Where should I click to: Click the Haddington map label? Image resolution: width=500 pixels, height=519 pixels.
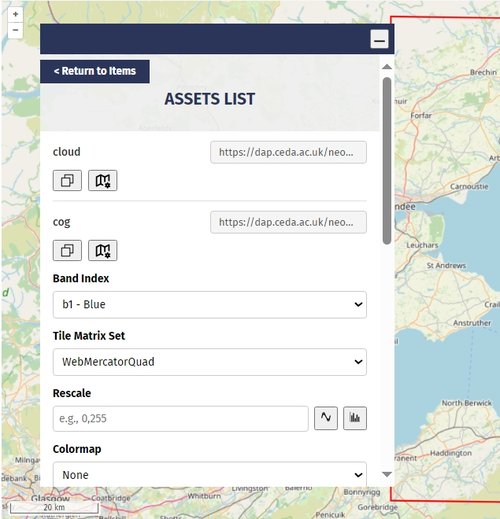[x=451, y=453]
